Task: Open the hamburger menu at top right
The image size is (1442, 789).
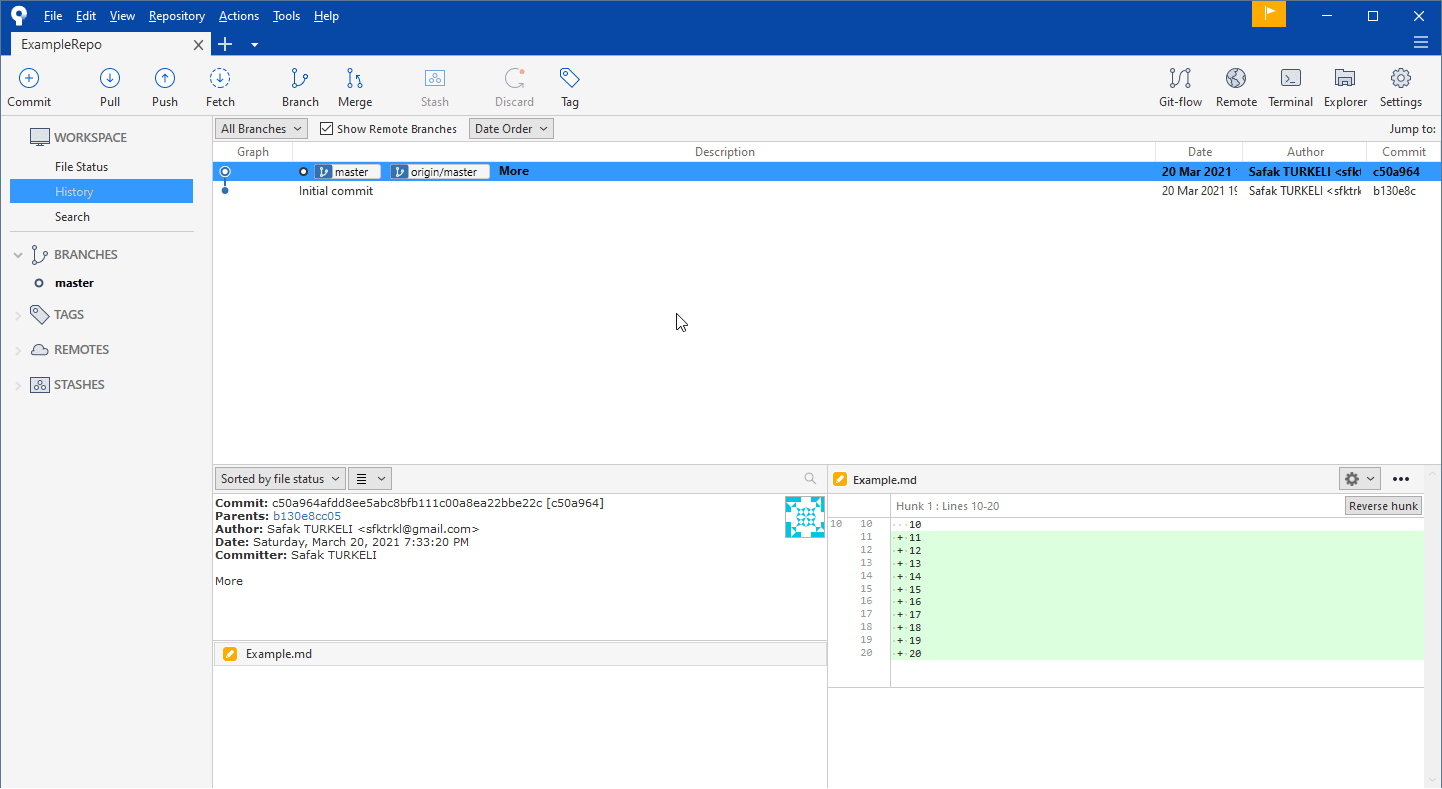Action: click(1420, 42)
